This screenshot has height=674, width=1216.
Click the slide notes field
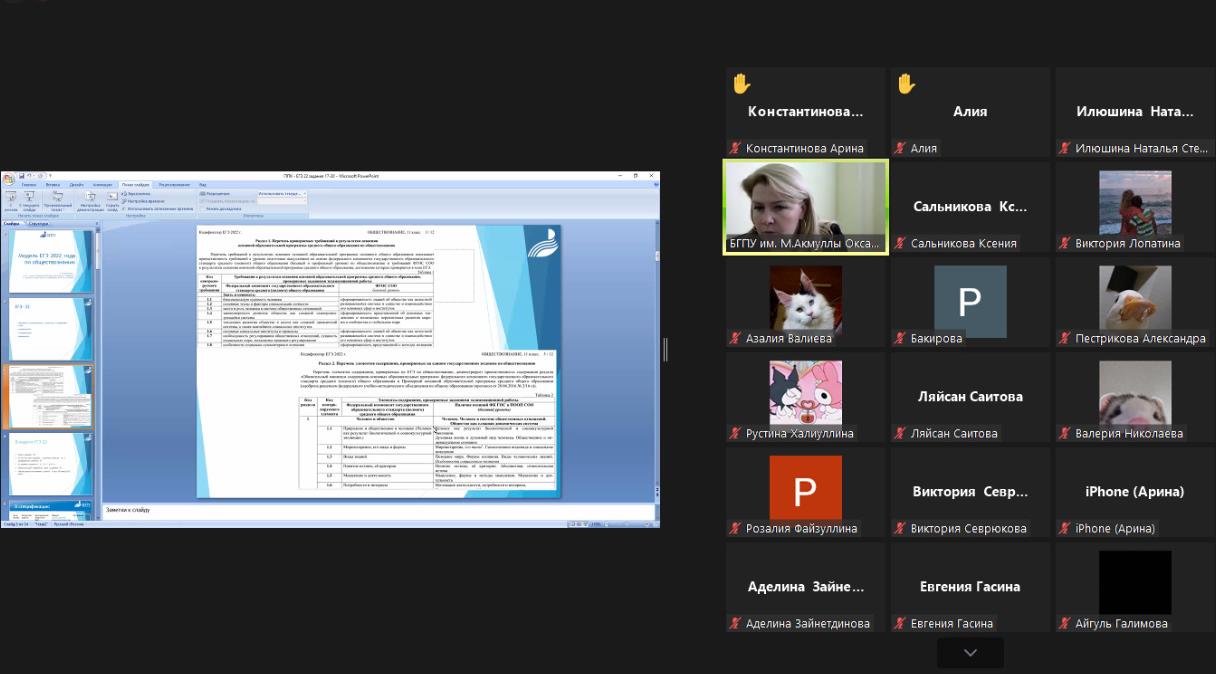[380, 511]
